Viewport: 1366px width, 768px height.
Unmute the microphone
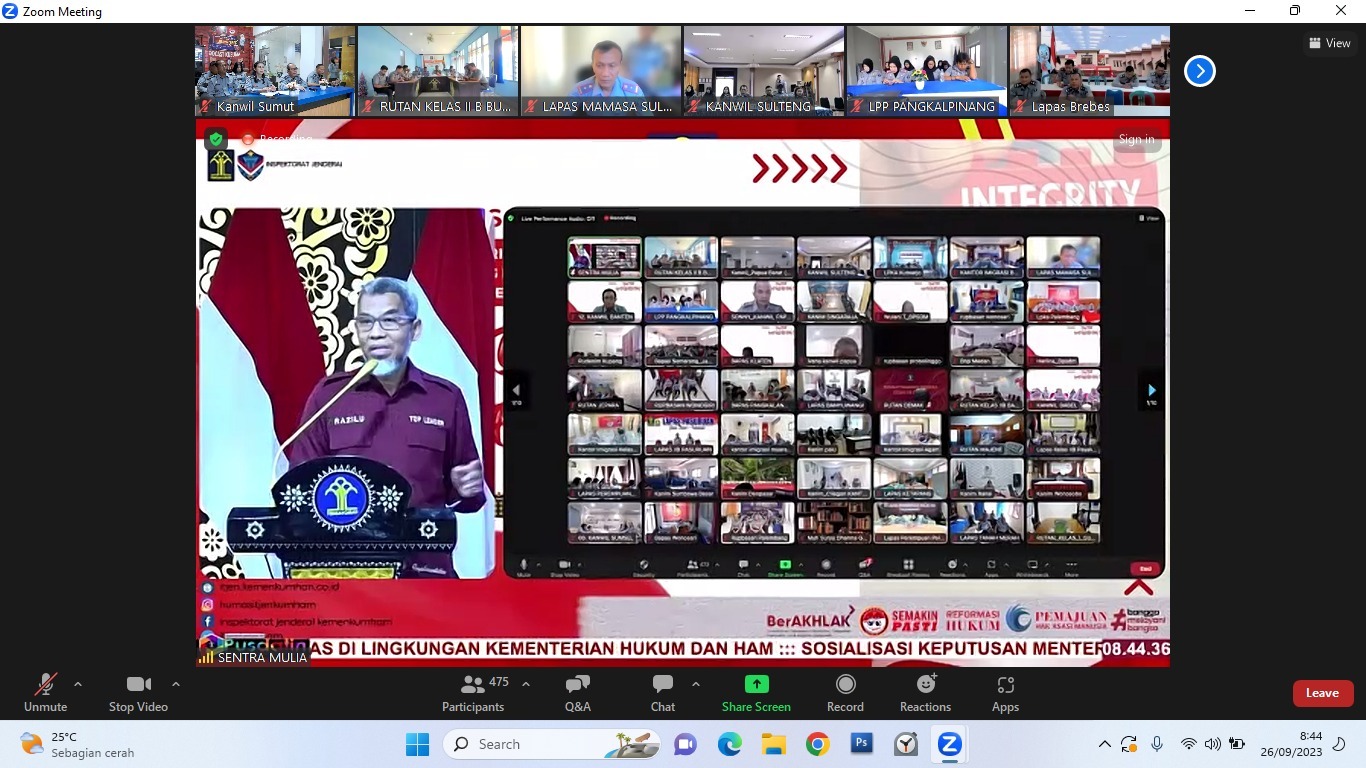pyautogui.click(x=45, y=693)
